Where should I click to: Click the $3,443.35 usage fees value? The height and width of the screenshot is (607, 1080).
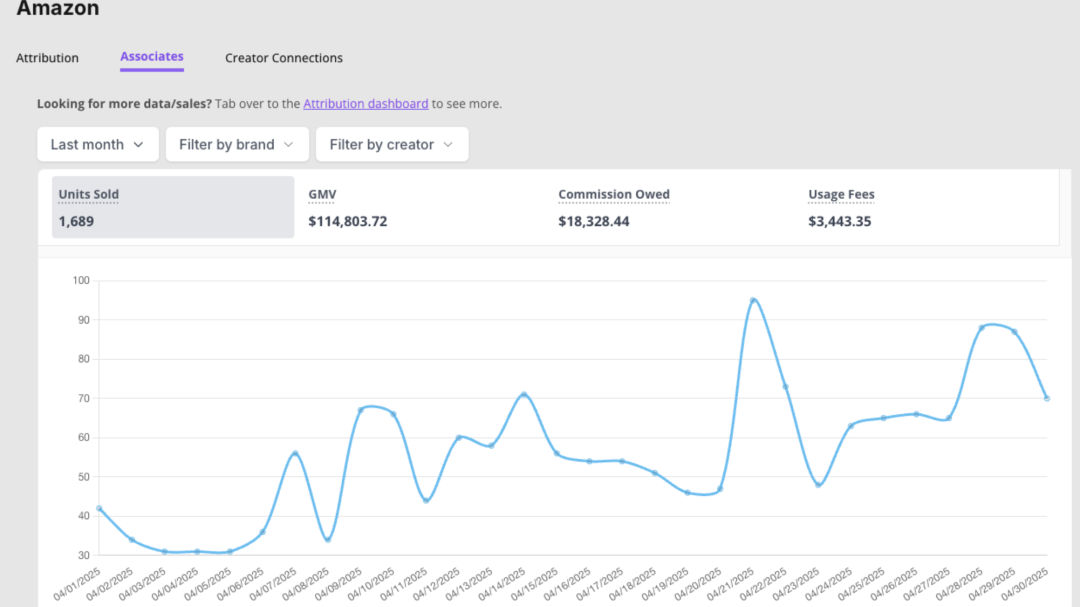coord(840,221)
